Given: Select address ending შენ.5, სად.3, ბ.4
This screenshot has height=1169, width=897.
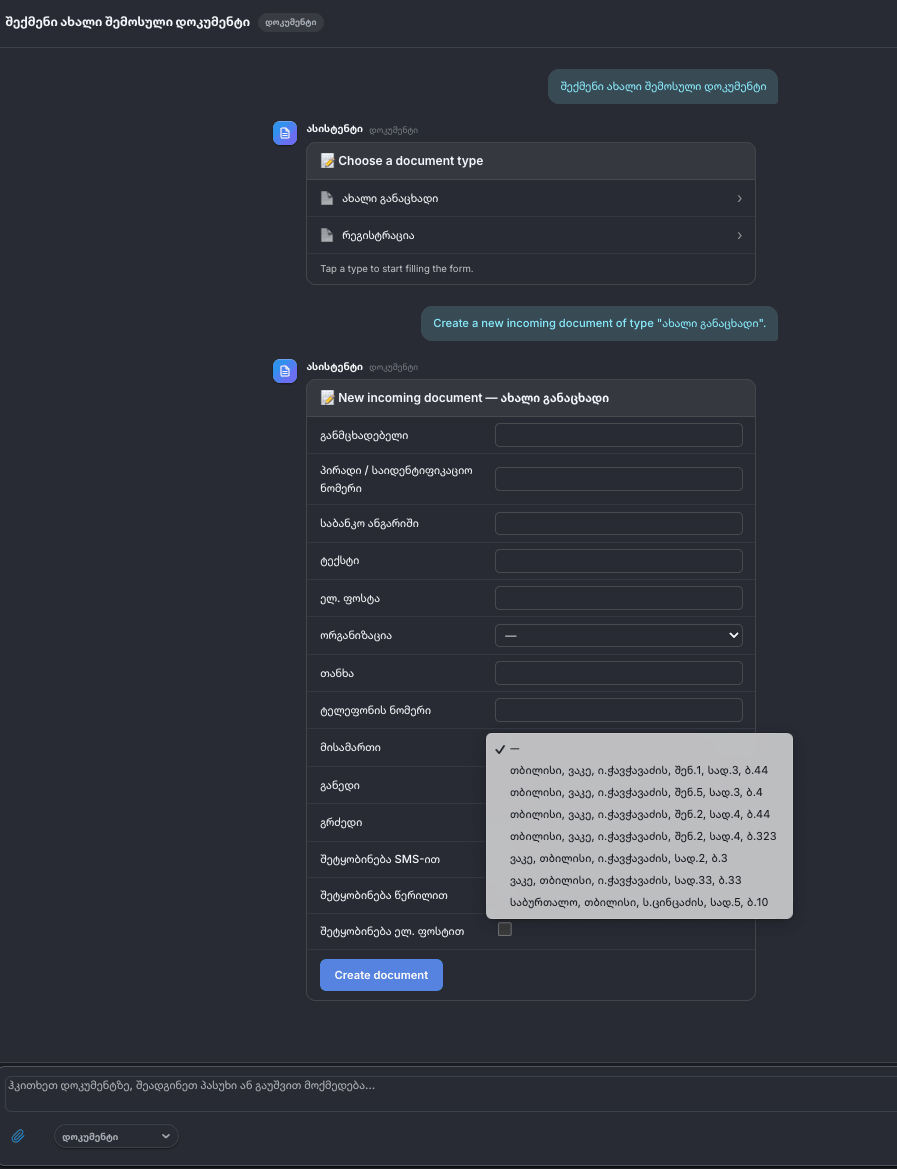Looking at the screenshot, I should 639,792.
